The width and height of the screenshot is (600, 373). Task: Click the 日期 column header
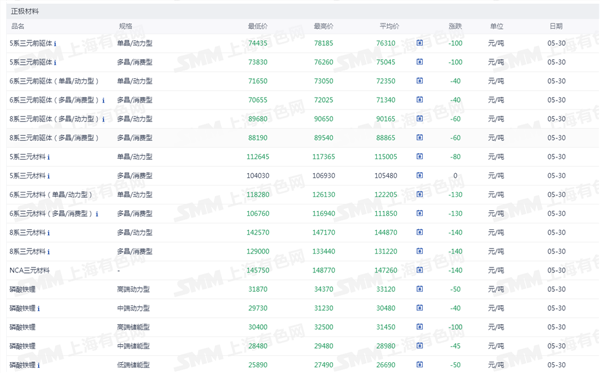[x=556, y=26]
